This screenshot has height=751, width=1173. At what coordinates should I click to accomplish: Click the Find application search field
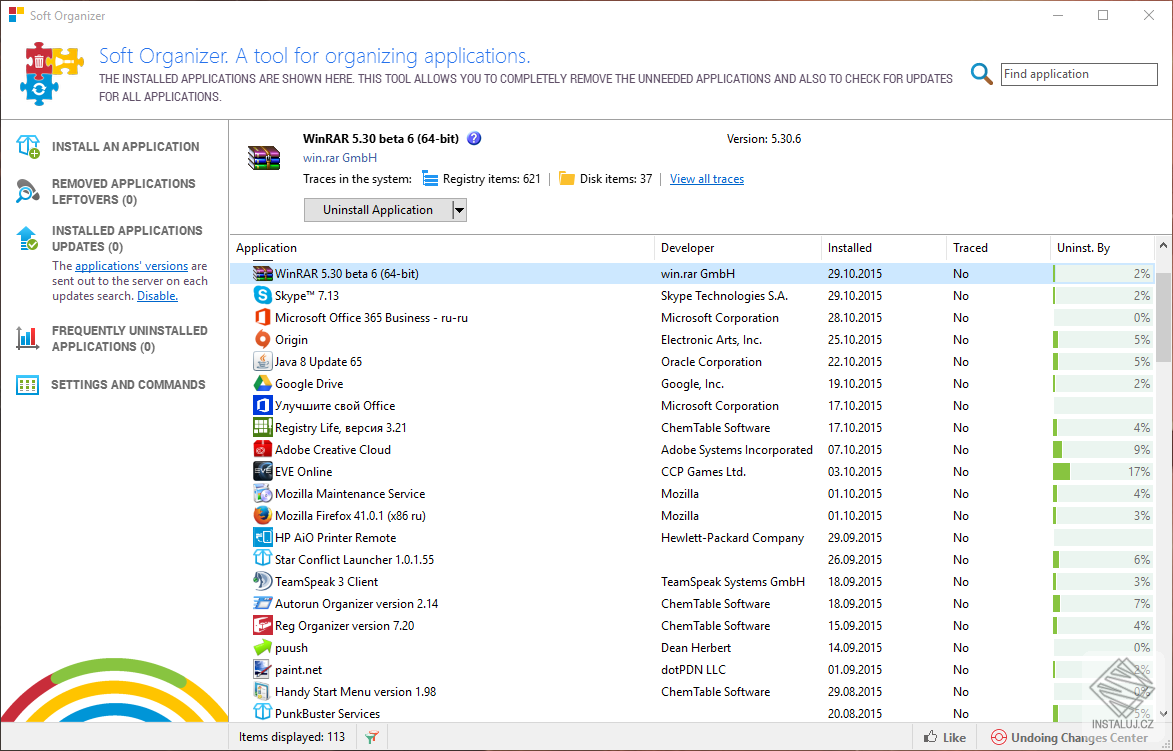pyautogui.click(x=1079, y=74)
